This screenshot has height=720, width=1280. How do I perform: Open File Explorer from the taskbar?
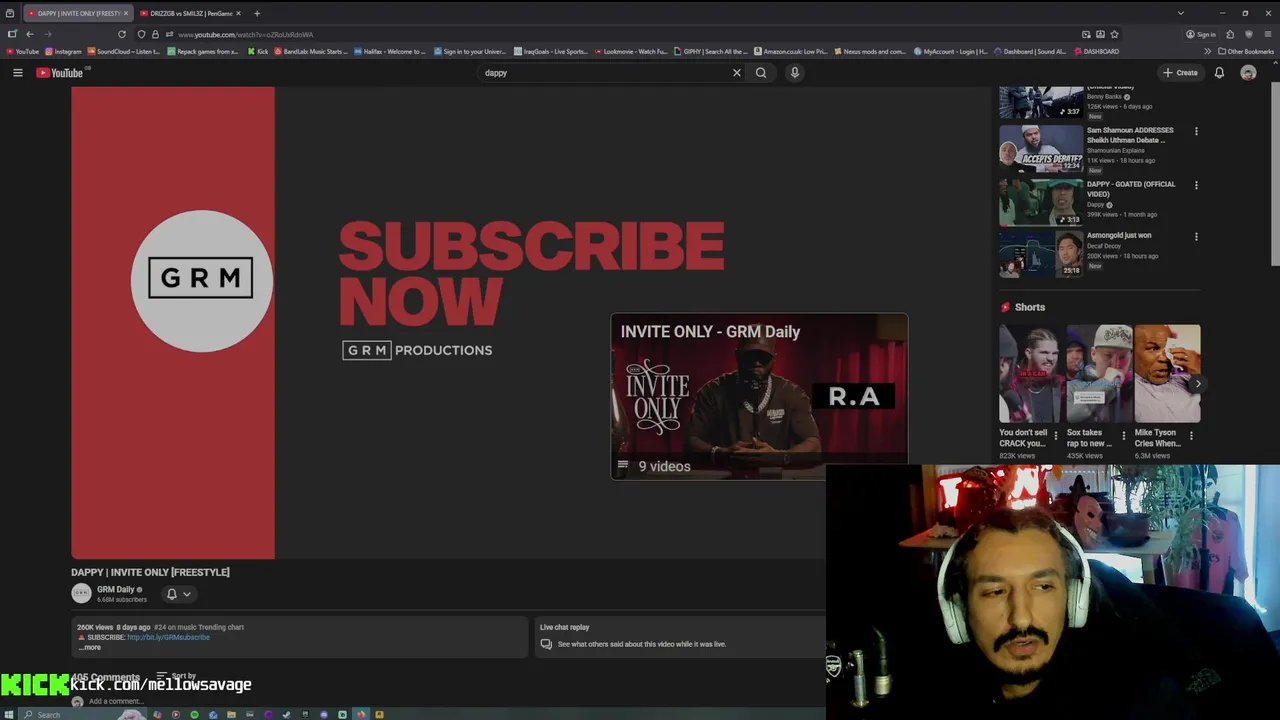tap(231, 714)
